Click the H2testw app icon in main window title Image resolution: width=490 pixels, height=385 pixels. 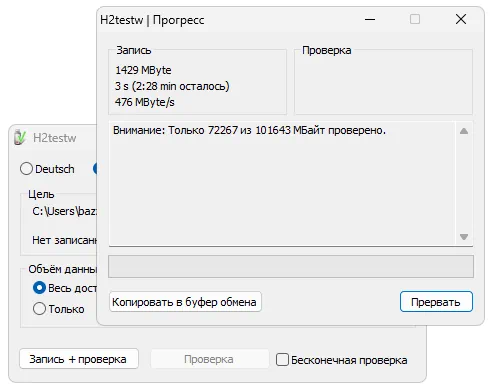pyautogui.click(x=20, y=137)
